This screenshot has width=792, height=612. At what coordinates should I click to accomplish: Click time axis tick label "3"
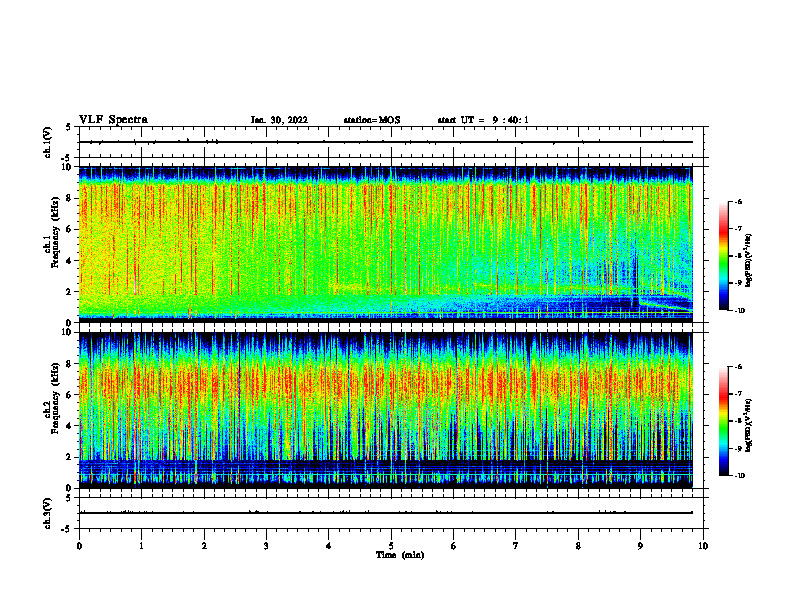tap(266, 546)
